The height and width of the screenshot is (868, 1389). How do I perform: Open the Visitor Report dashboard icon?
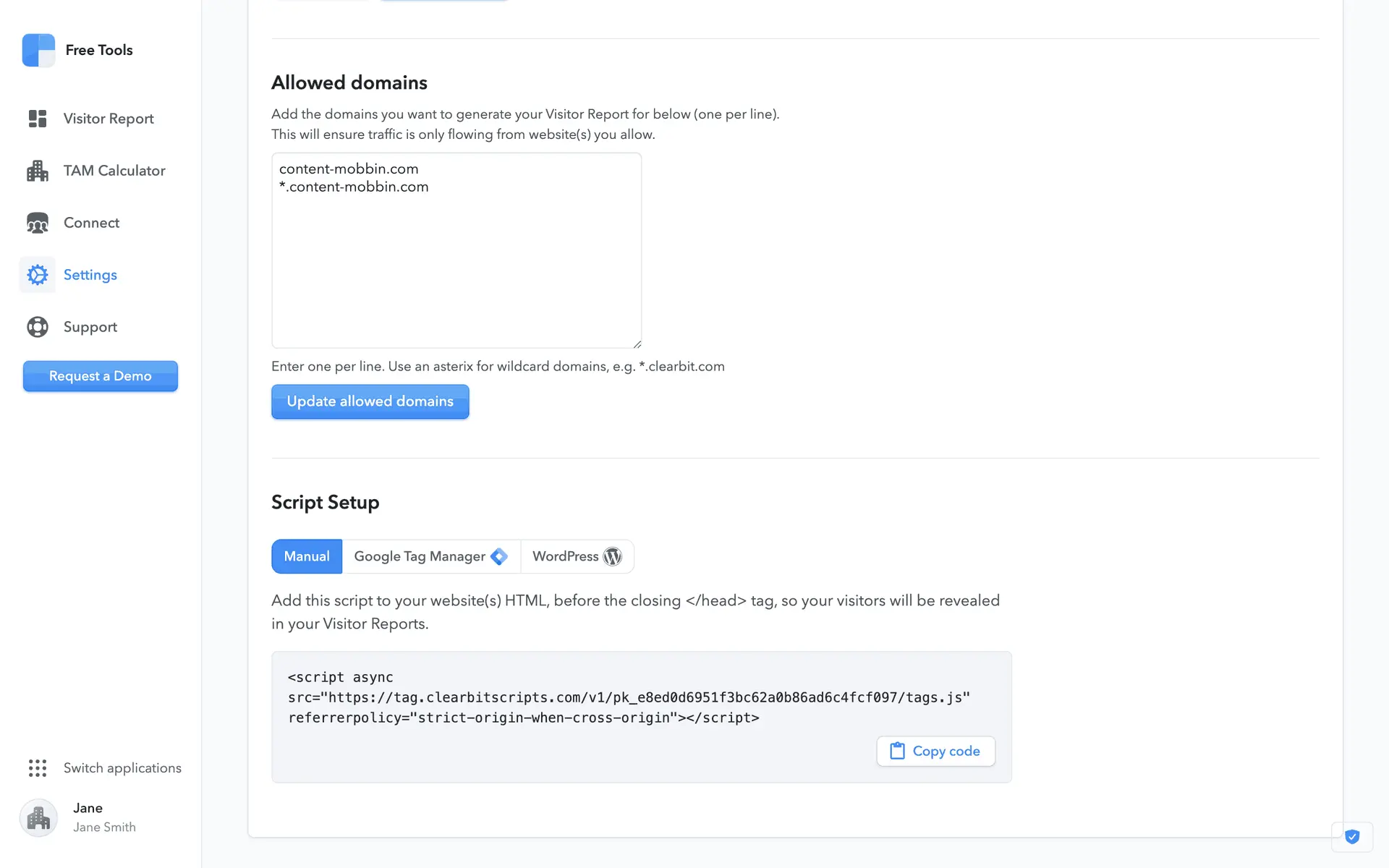(38, 119)
